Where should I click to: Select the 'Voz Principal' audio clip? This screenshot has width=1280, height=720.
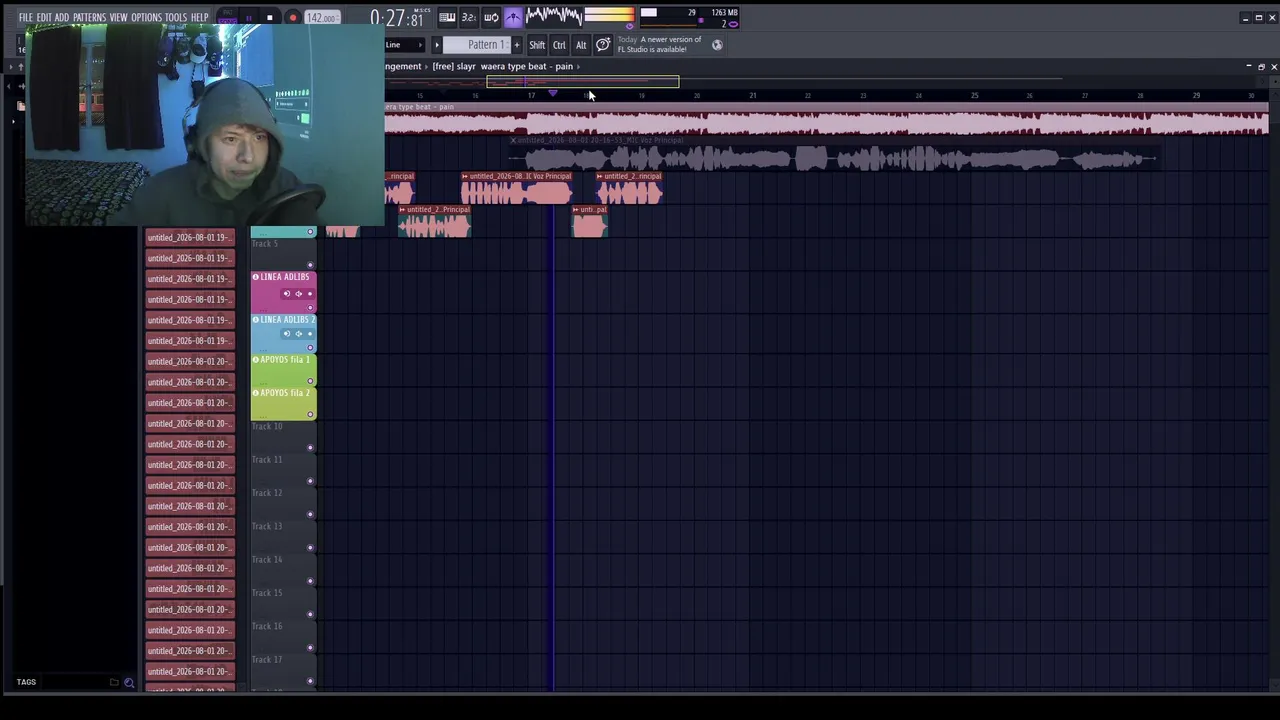[x=516, y=189]
